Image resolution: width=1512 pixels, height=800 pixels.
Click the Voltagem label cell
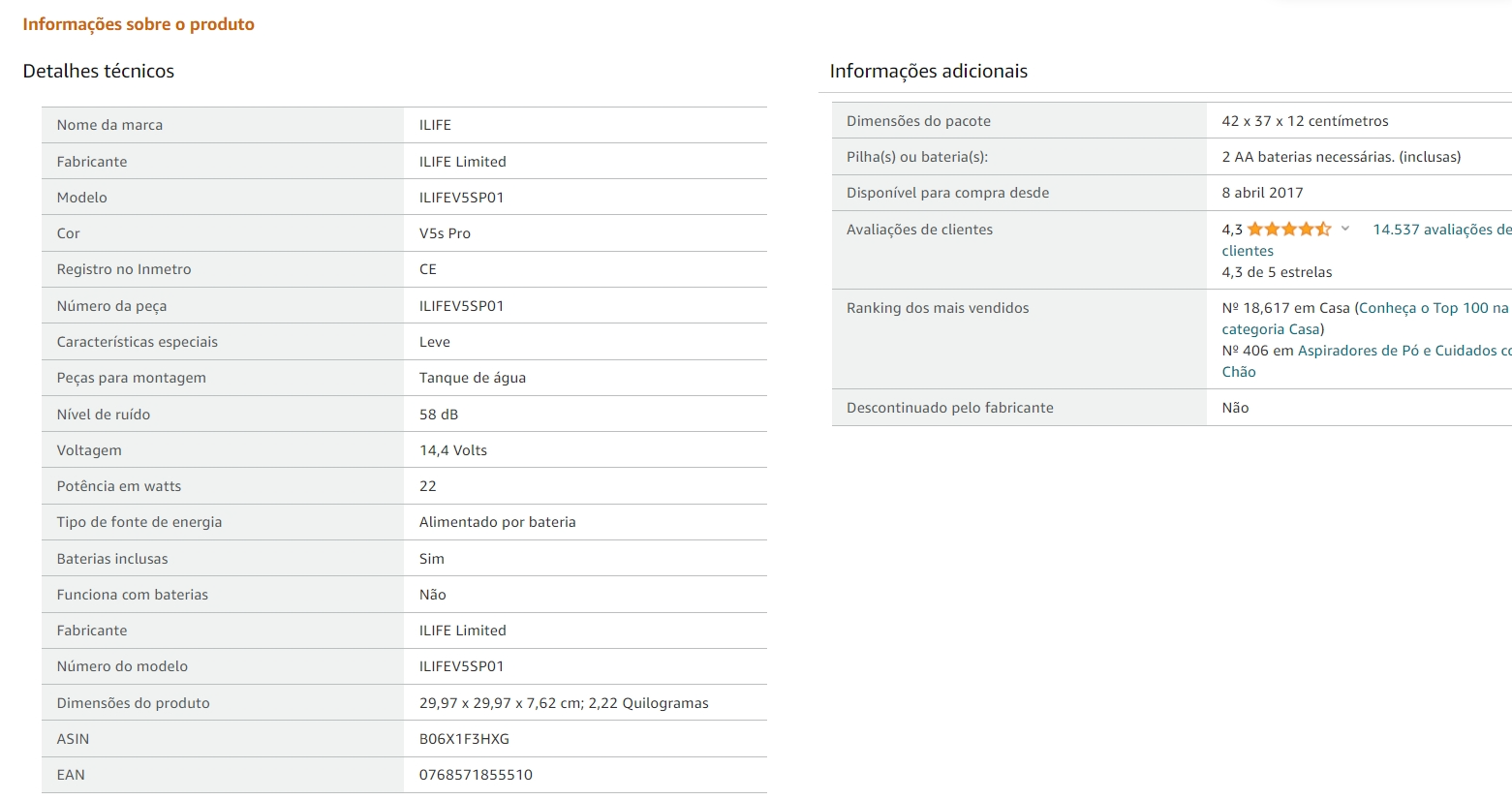[x=223, y=450]
